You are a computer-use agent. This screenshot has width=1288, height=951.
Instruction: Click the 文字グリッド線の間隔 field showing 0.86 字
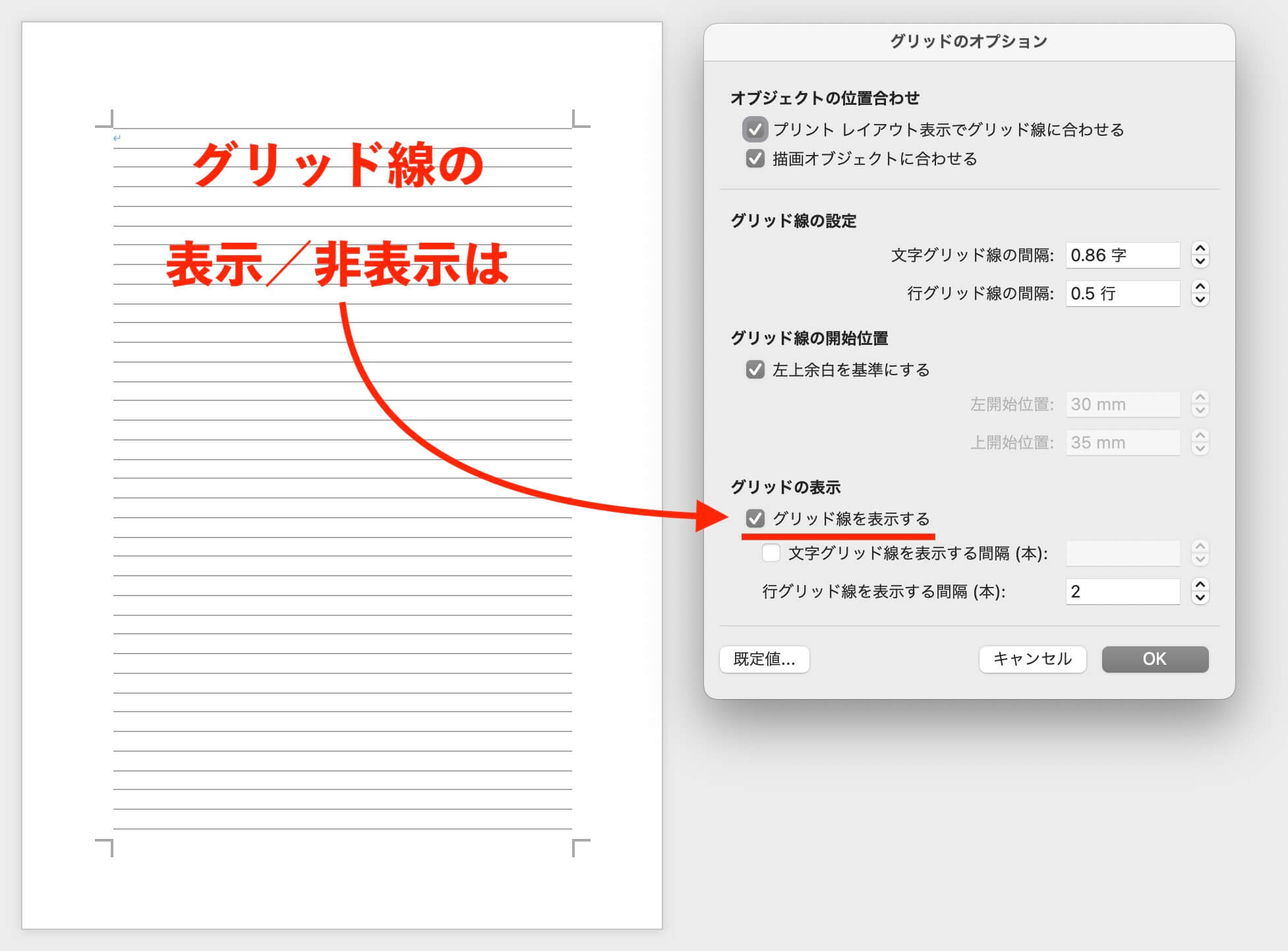[x=1122, y=255]
